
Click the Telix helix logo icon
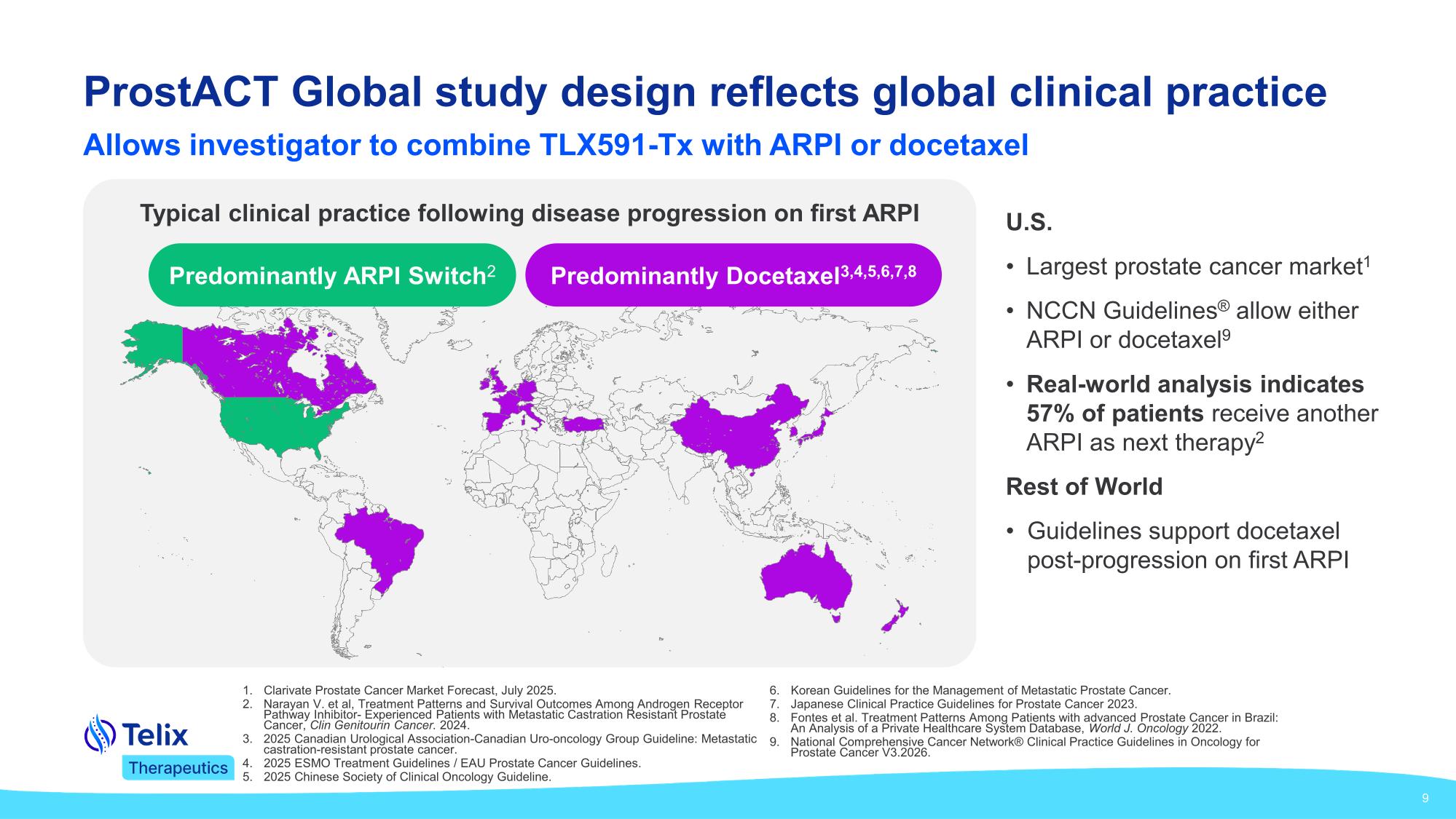click(x=100, y=734)
